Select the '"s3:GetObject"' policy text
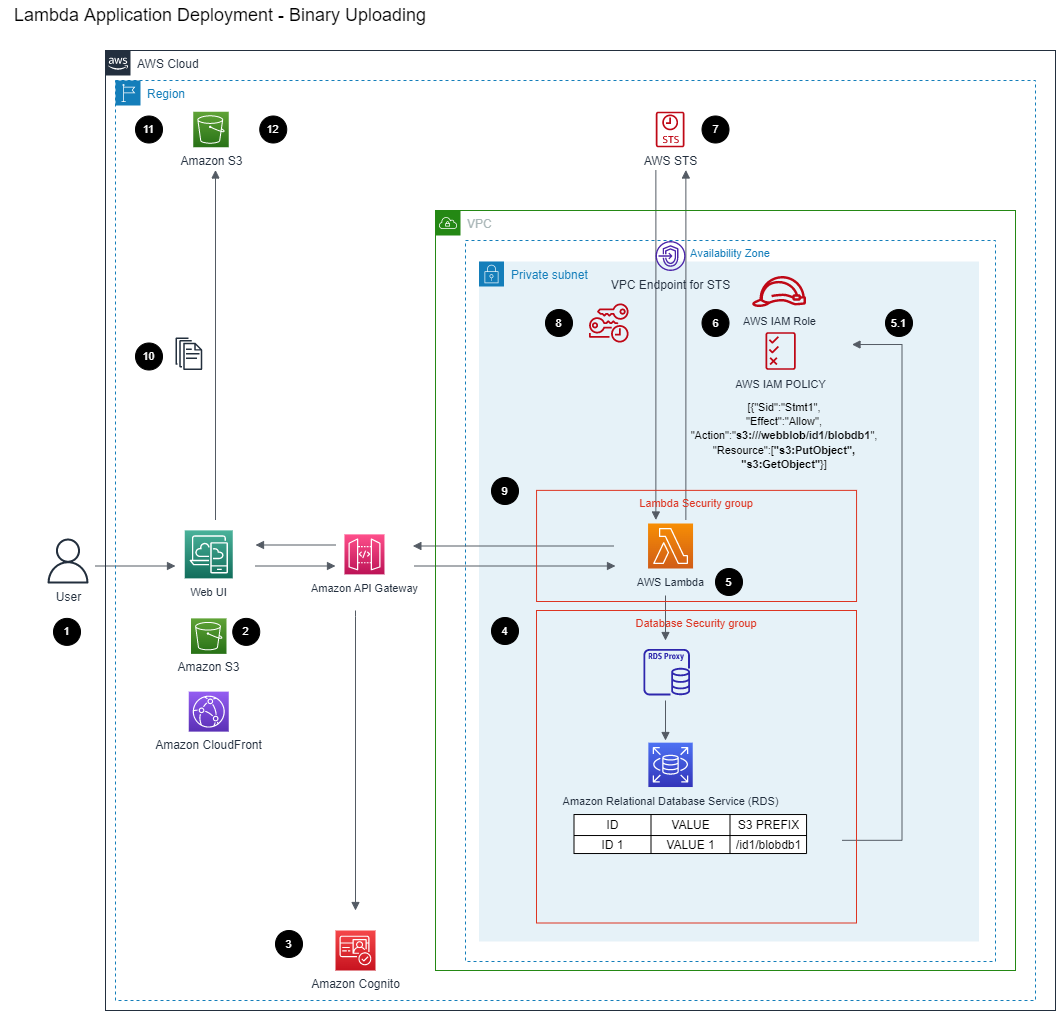 coord(784,464)
